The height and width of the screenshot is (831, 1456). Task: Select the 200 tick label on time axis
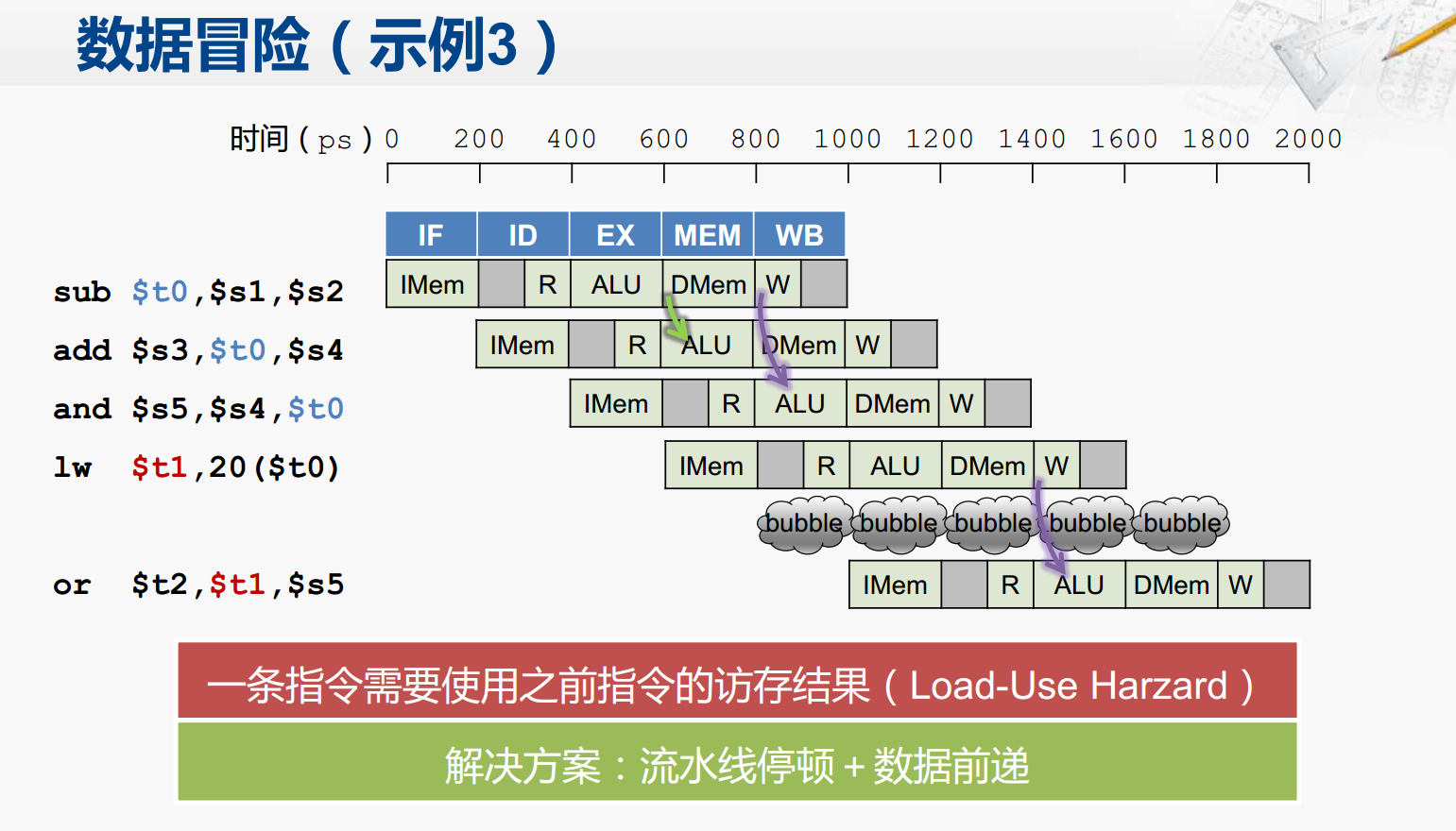pos(479,139)
